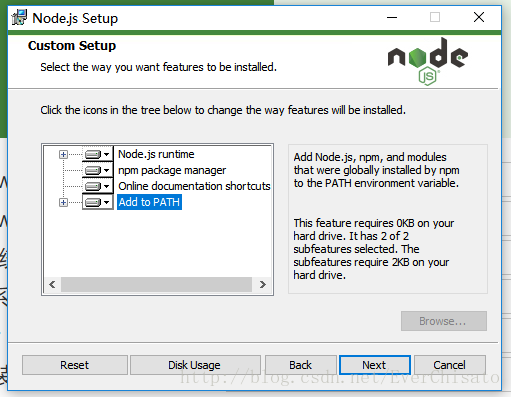Click the Node.js Setup installer icon in title bar
Viewport: 511px width, 397px height.
[19, 18]
